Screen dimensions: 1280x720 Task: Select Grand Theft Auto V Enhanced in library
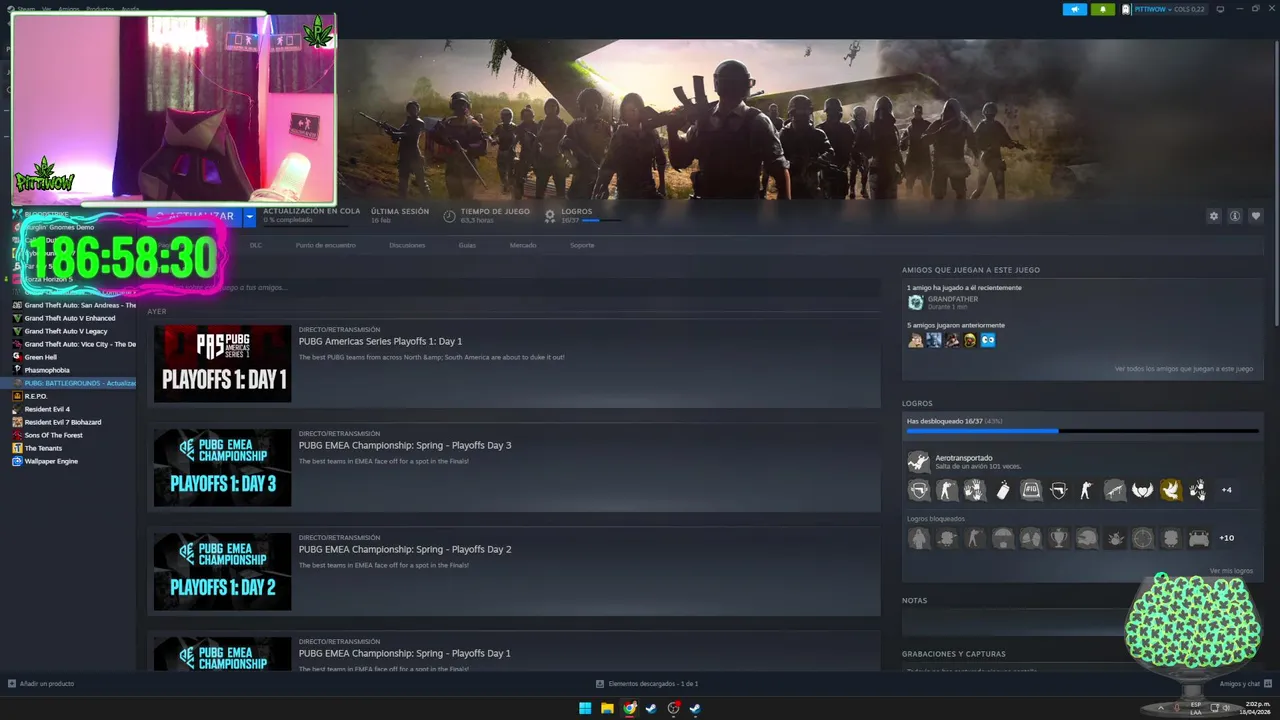pyautogui.click(x=70, y=318)
